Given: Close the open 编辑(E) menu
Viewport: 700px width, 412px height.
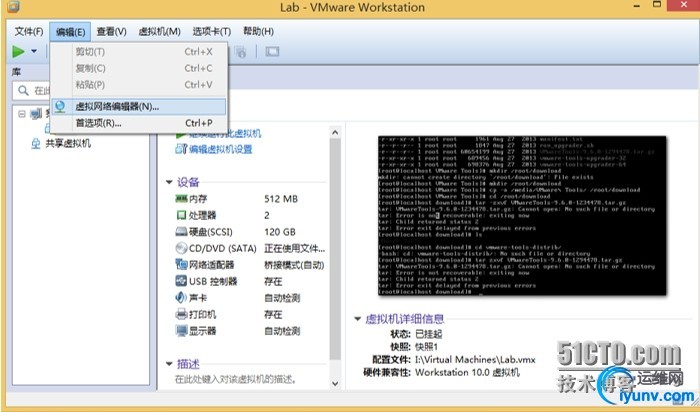Looking at the screenshot, I should point(70,32).
